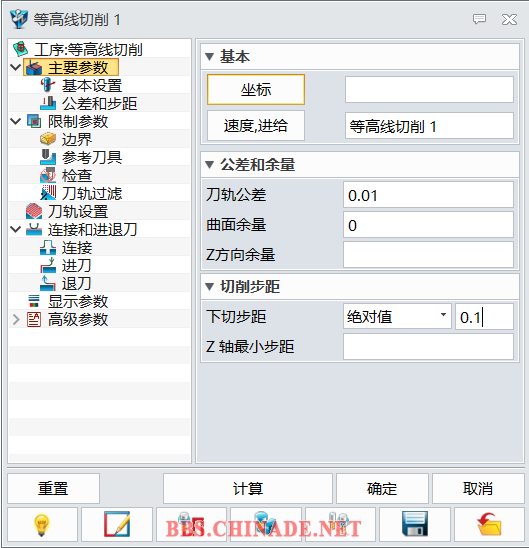This screenshot has width=529, height=548.
Task: Click the application logo in the title bar
Action: 19,19
